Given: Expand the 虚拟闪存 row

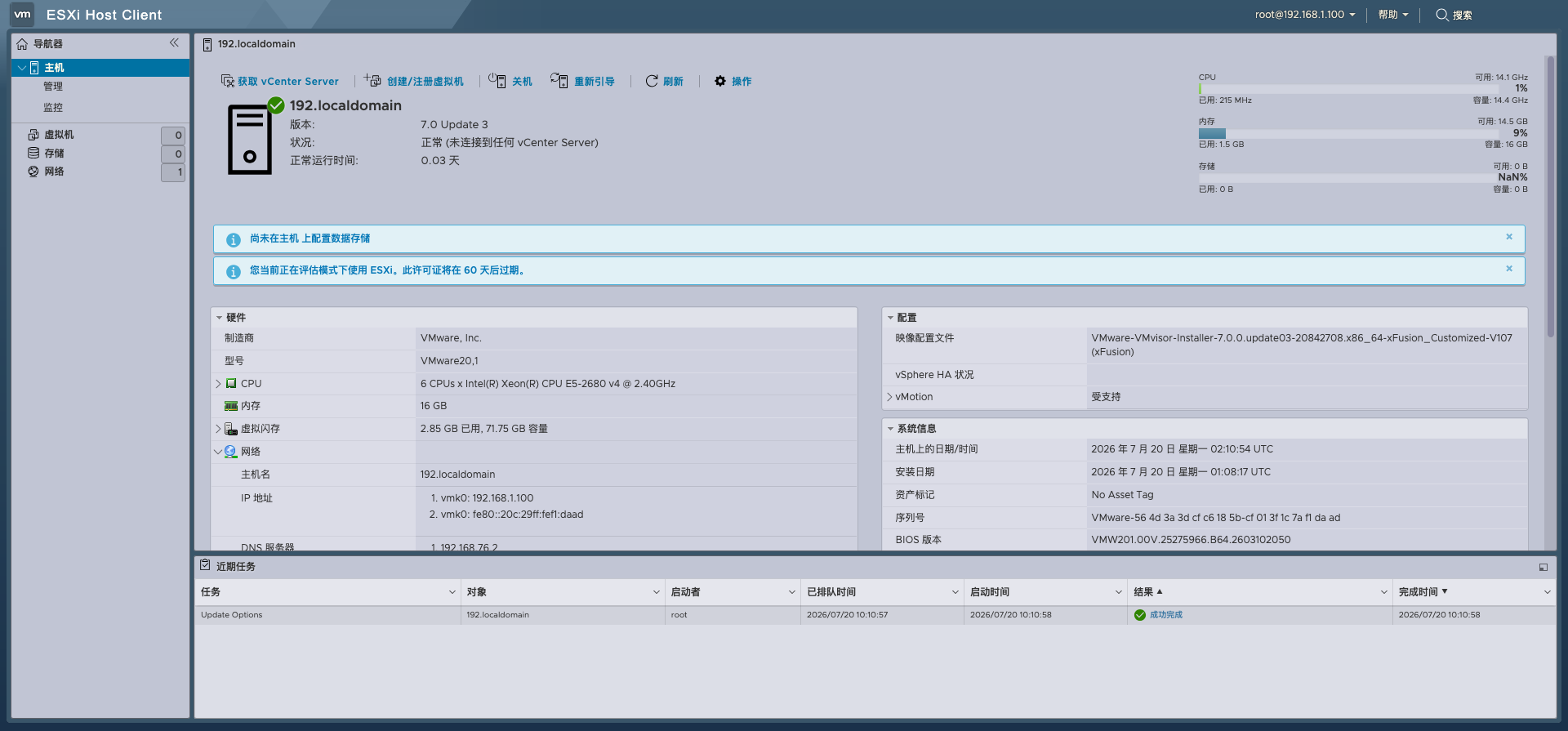Looking at the screenshot, I should [218, 429].
